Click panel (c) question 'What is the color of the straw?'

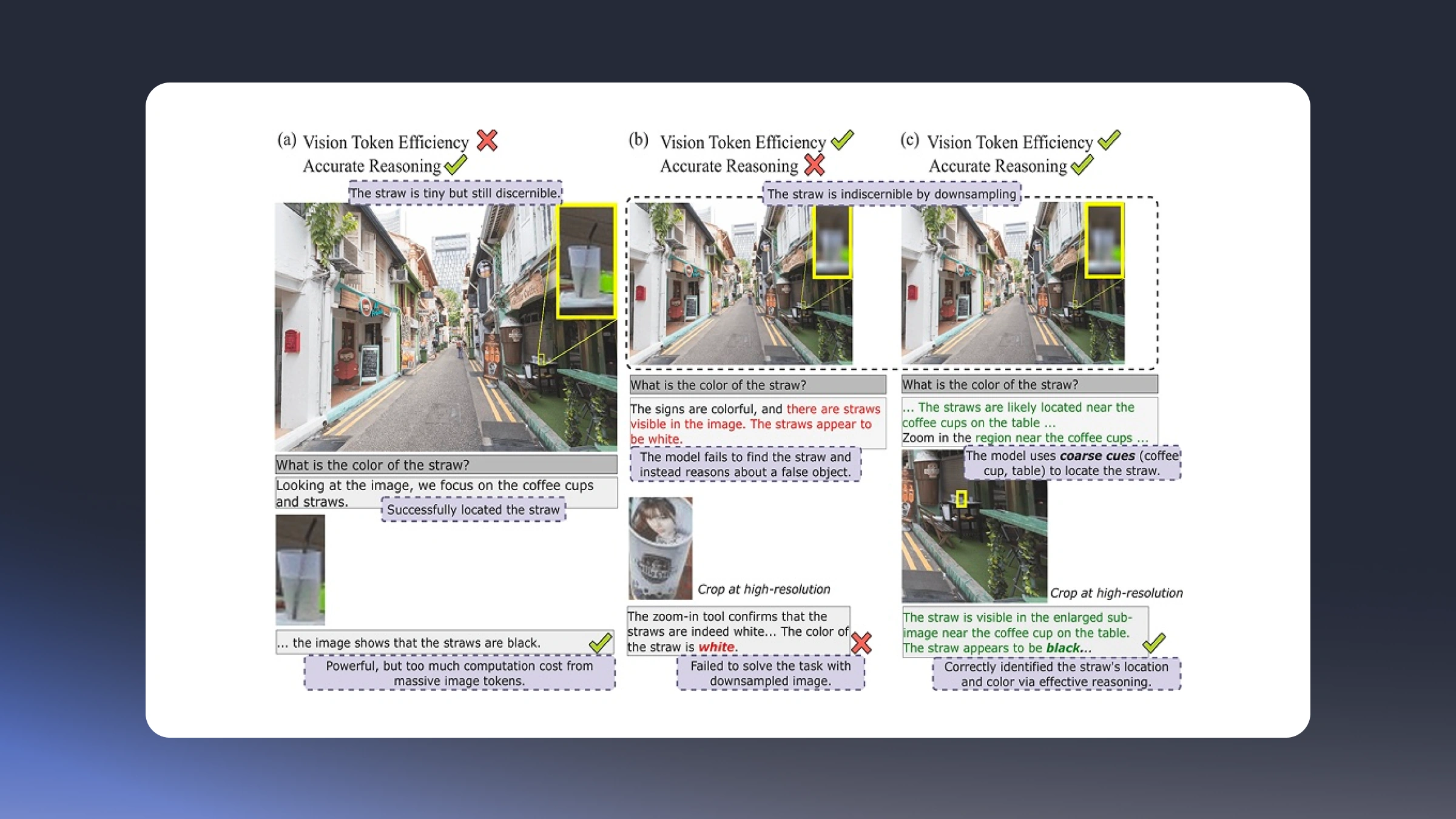(1030, 384)
